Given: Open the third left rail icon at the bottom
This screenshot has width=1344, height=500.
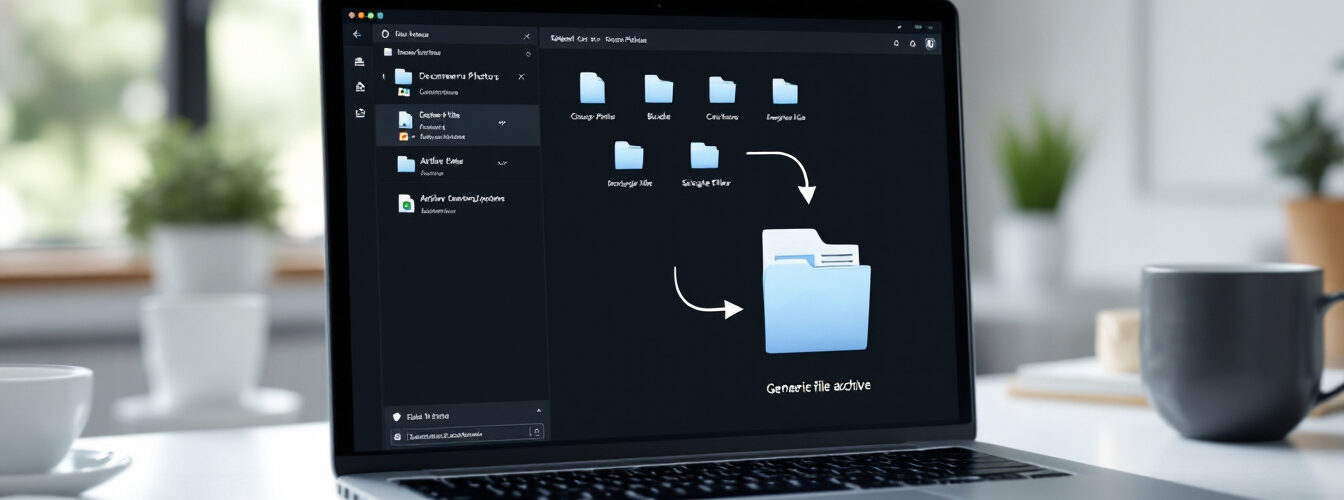Looking at the screenshot, I should point(360,113).
